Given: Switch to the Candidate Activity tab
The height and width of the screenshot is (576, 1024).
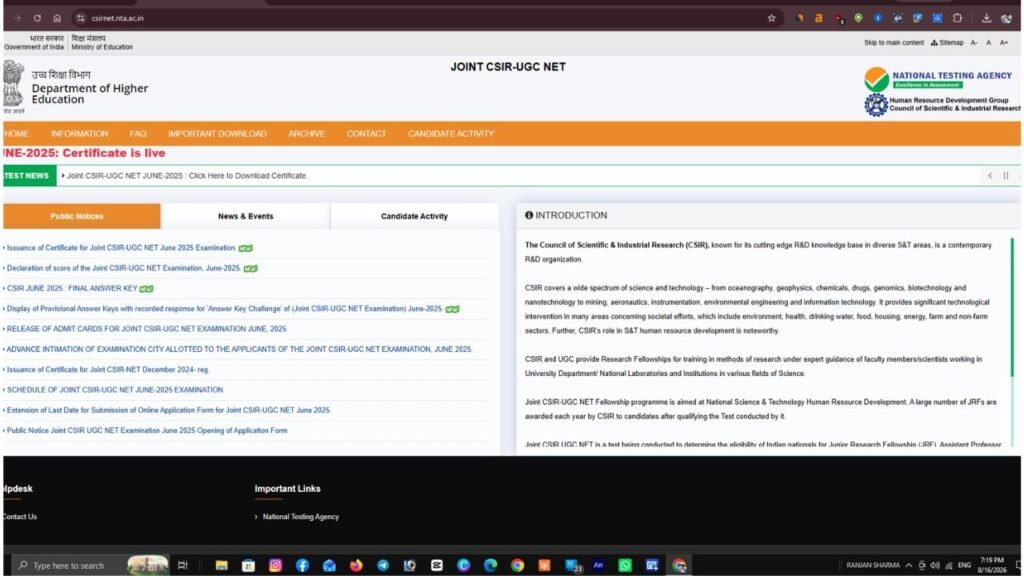Looking at the screenshot, I should (x=415, y=216).
